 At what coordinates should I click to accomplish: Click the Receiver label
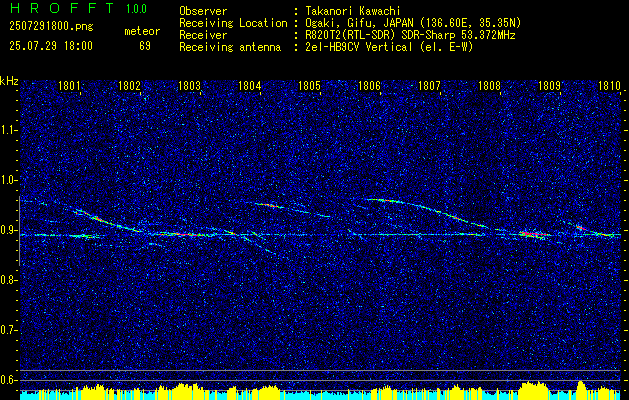pyautogui.click(x=203, y=35)
